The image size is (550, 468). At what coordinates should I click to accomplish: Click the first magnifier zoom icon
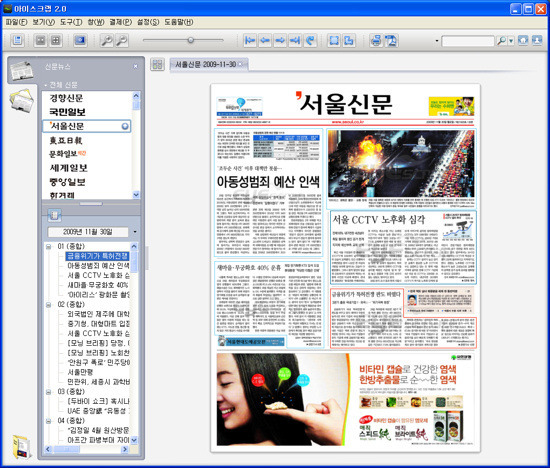click(x=107, y=40)
